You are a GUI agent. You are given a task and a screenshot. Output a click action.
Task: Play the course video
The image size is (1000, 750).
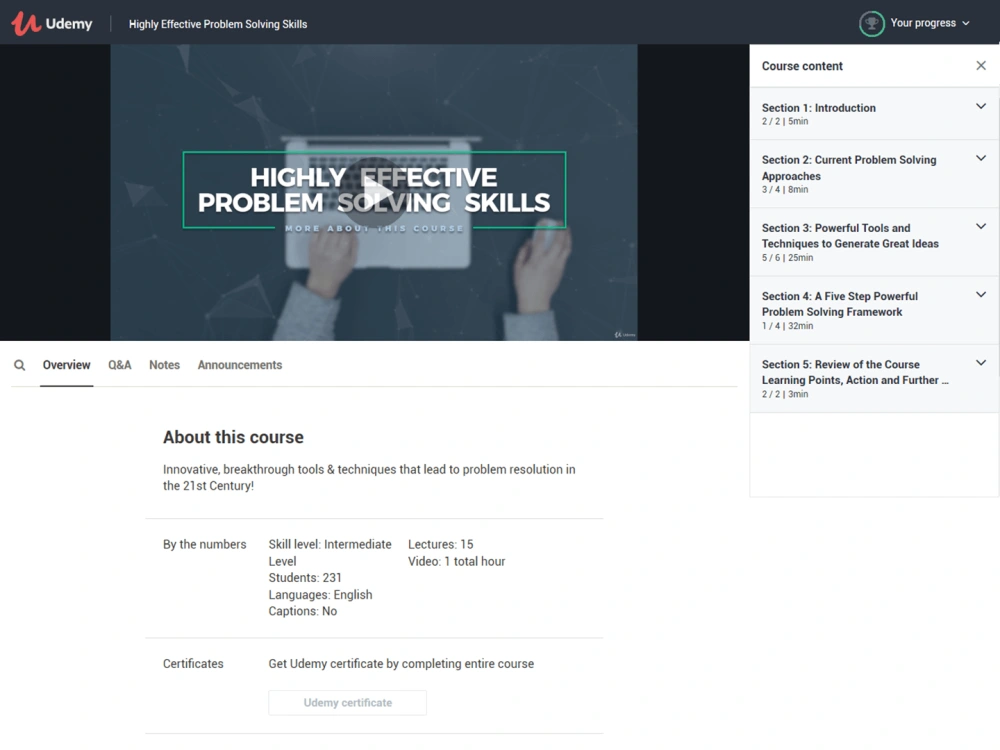(x=374, y=192)
